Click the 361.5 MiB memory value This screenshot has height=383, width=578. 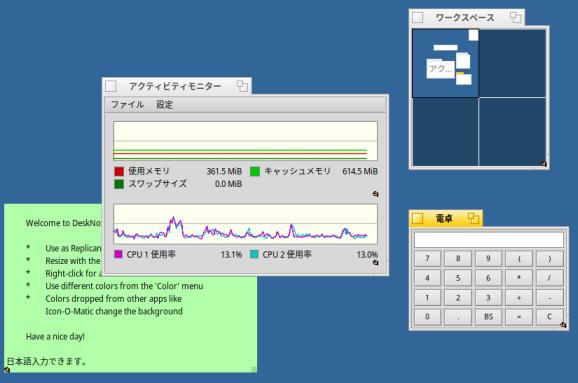pyautogui.click(x=224, y=171)
